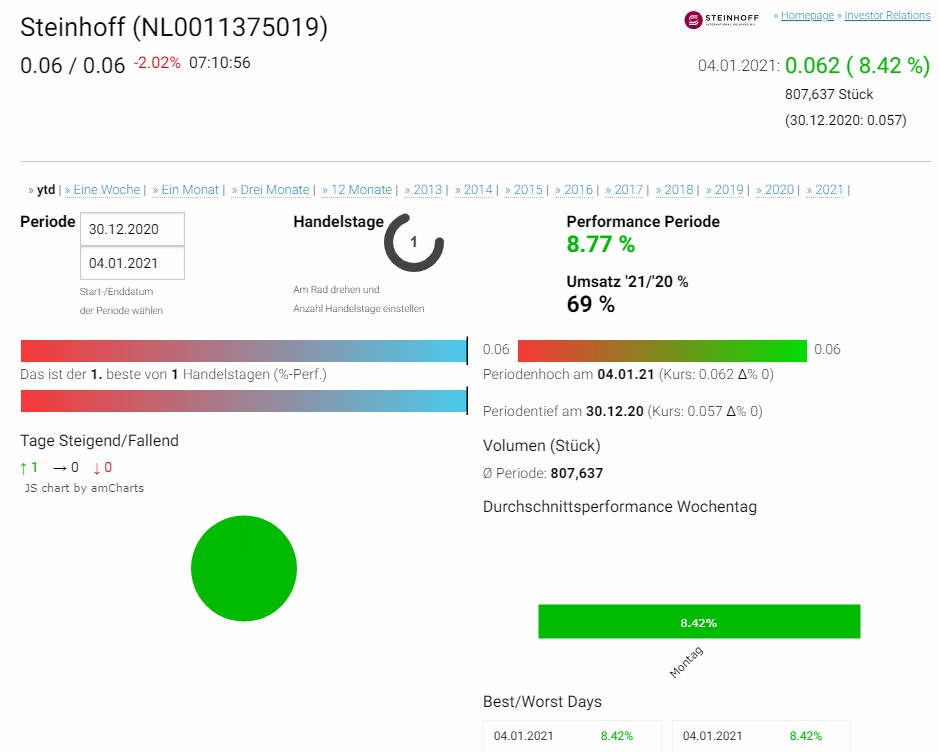Click the Handelstage rotary dial
The width and height of the screenshot is (939, 752).
414,242
